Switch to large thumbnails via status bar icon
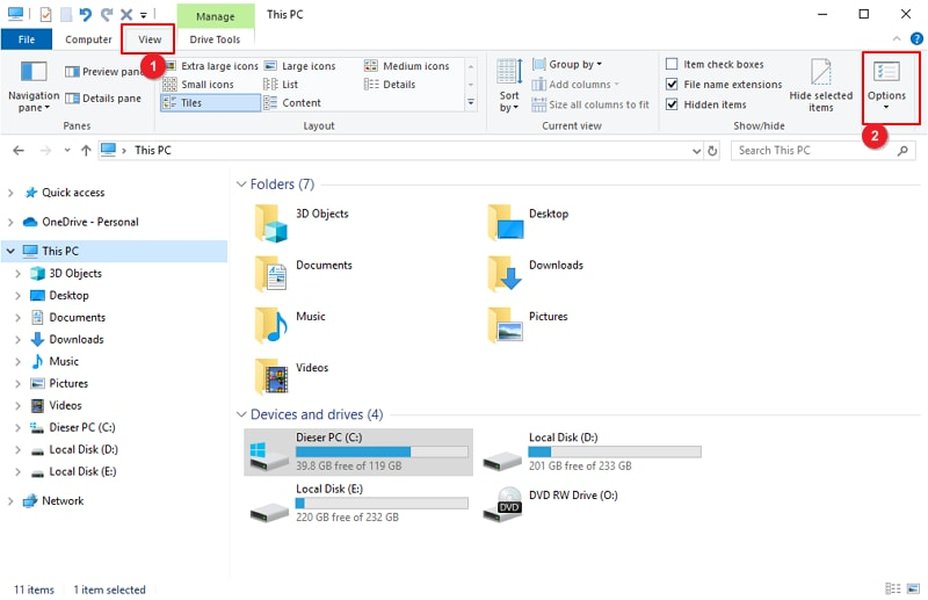Image resolution: width=928 pixels, height=600 pixels. point(914,589)
